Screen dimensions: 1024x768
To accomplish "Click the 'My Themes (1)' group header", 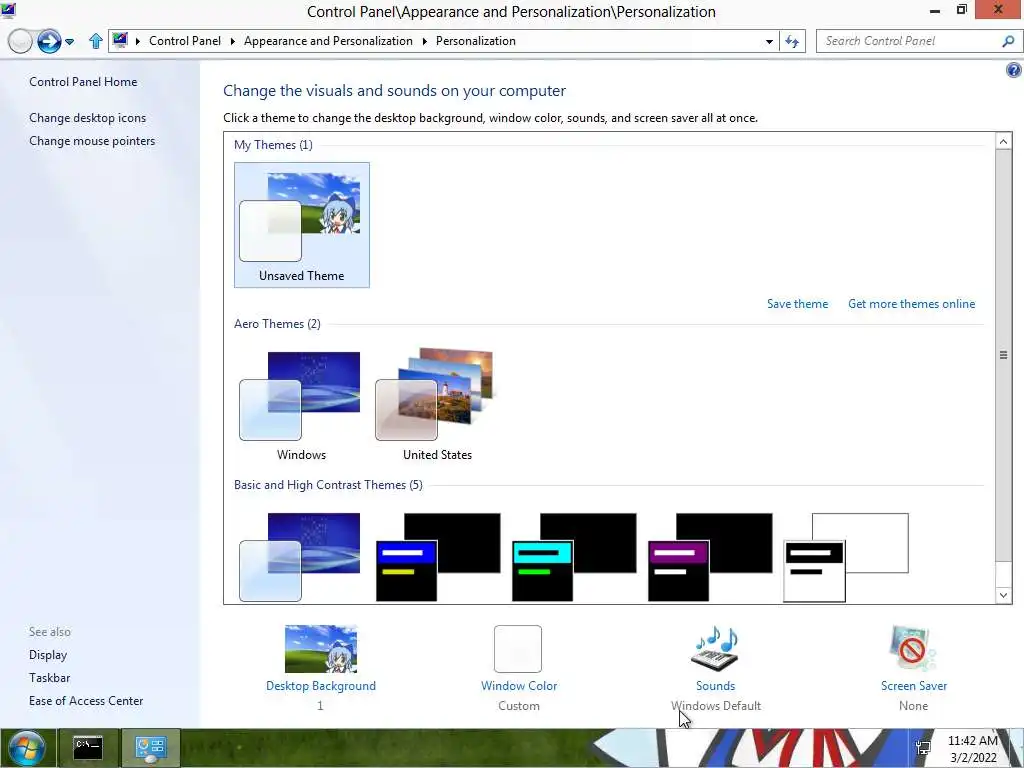I will click(273, 144).
